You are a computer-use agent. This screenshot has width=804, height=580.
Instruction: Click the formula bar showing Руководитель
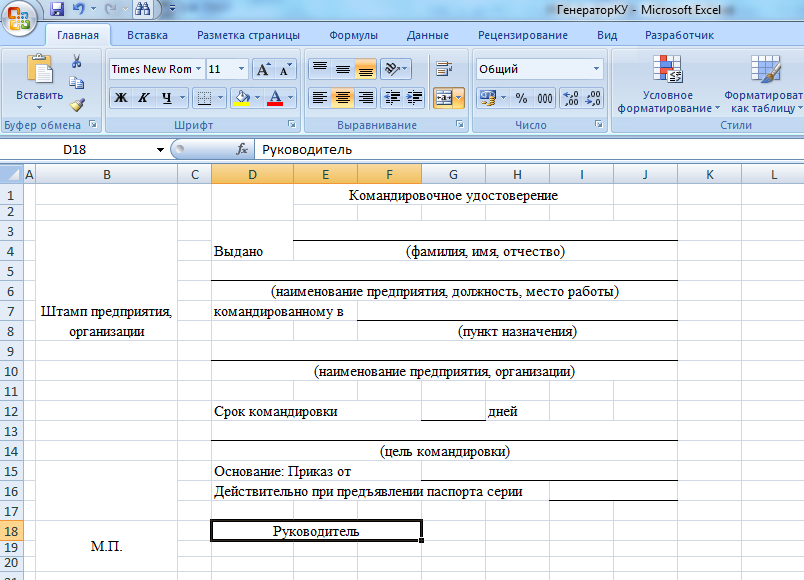click(529, 150)
